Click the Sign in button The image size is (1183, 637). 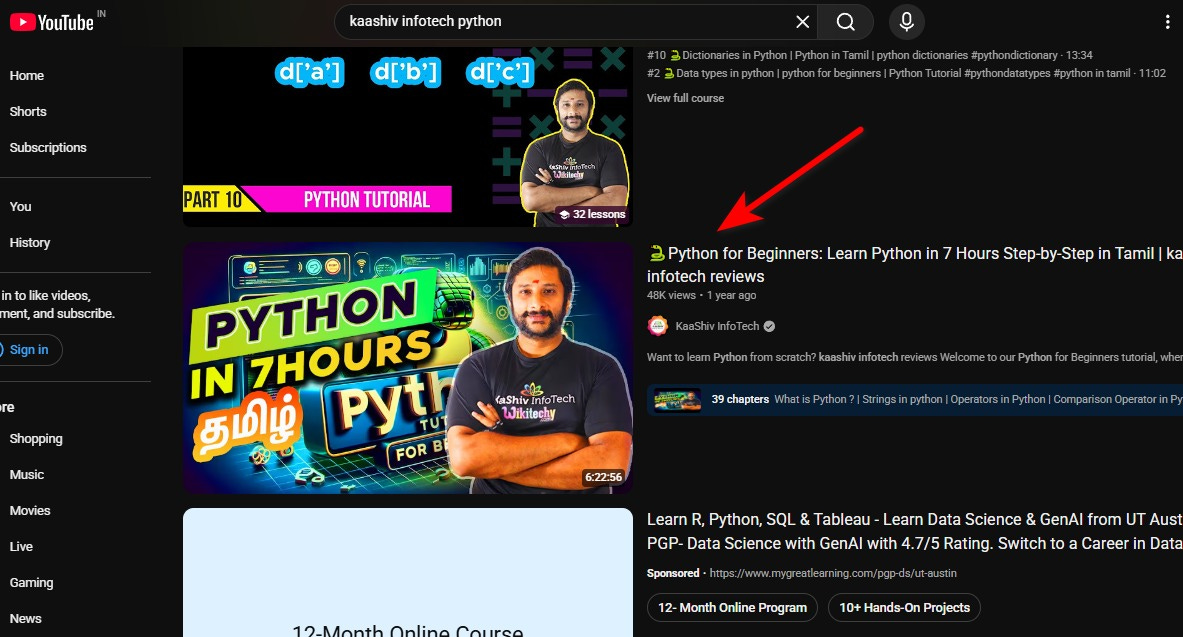click(x=29, y=350)
